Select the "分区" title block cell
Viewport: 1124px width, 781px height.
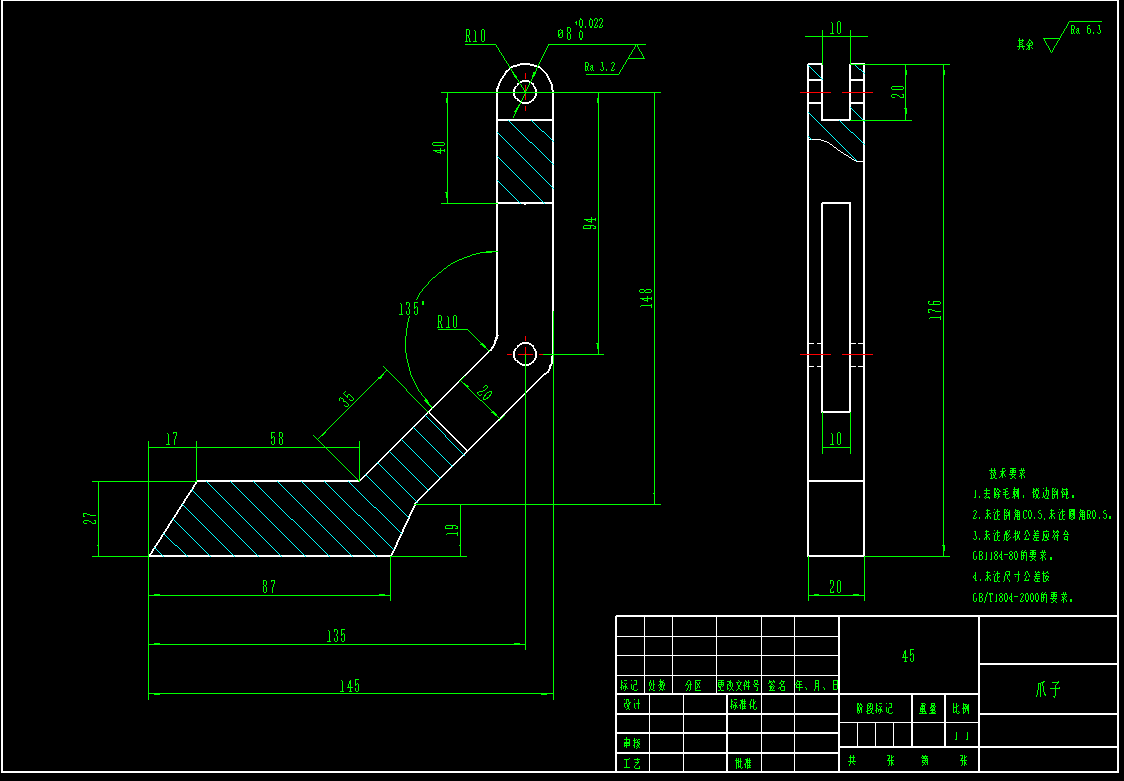point(694,685)
